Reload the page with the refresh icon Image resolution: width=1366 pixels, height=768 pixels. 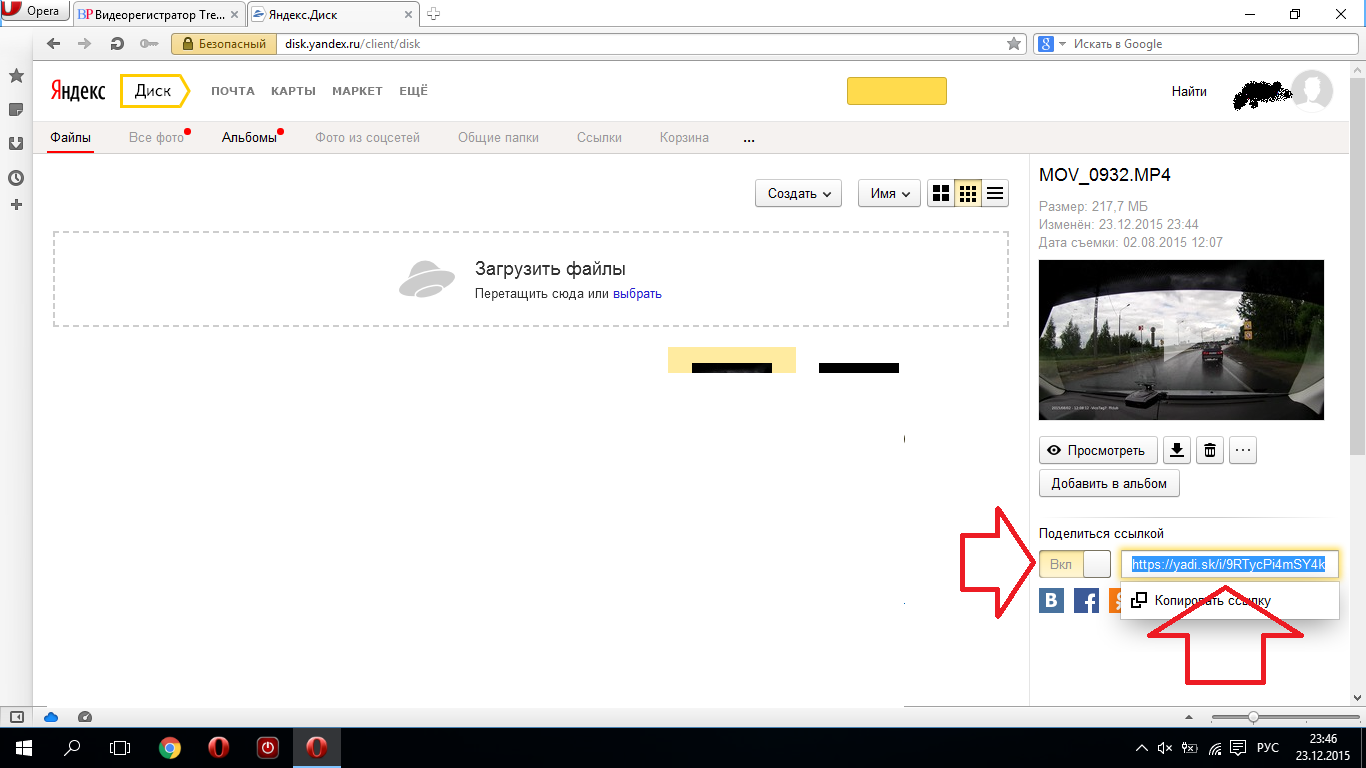click(x=117, y=44)
